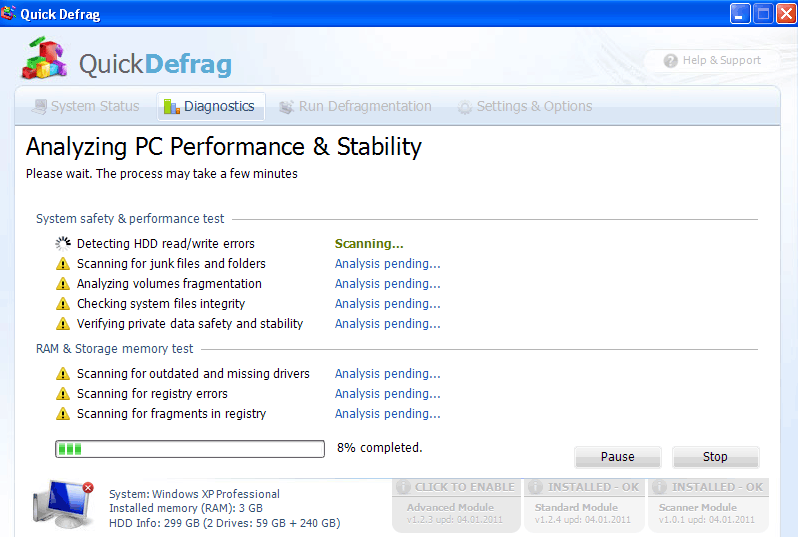Click the Advanced Module click-to-enable panel
798x537 pixels.
click(x=456, y=505)
